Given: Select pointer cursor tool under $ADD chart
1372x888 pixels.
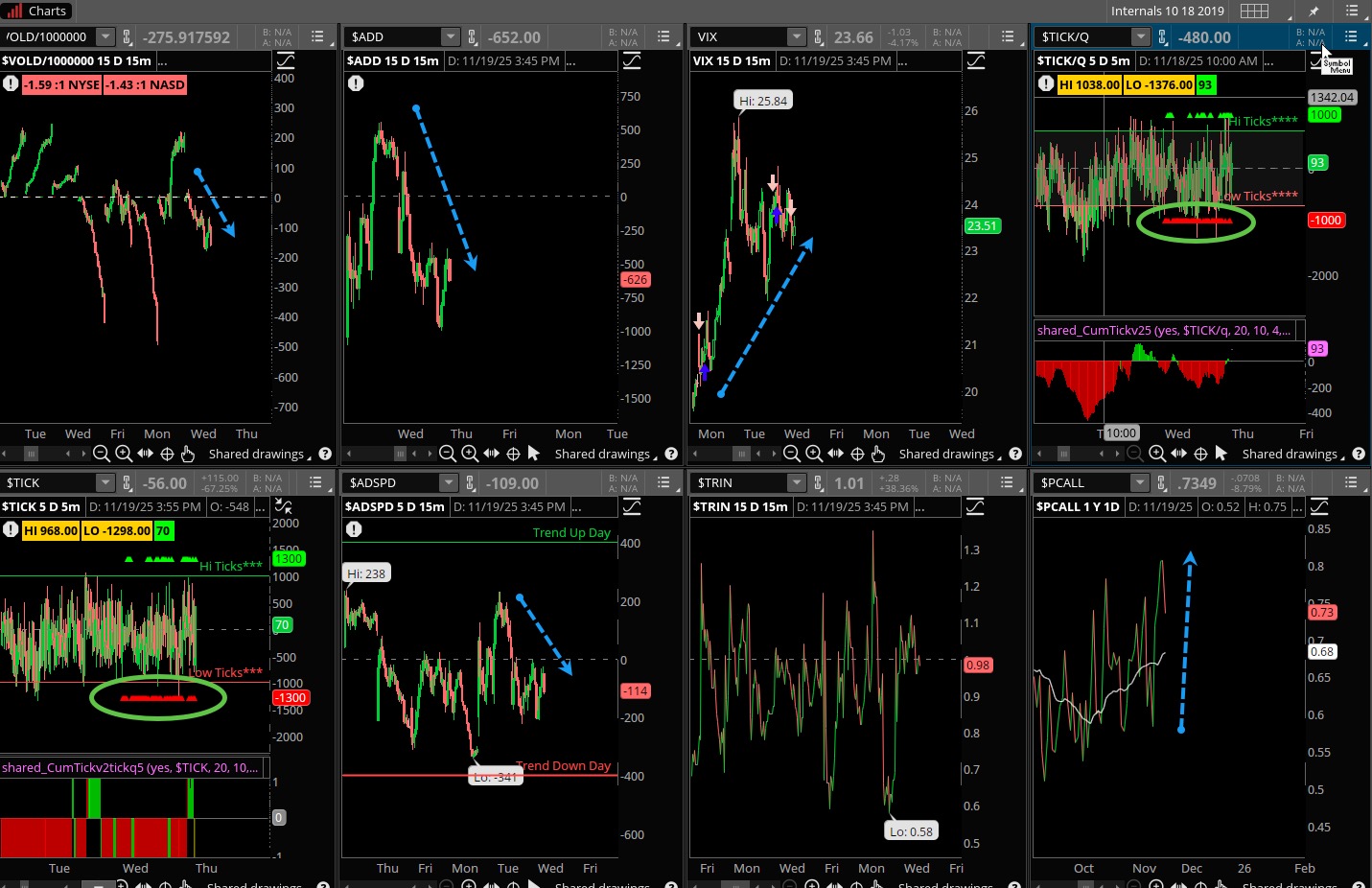Looking at the screenshot, I should tap(534, 454).
